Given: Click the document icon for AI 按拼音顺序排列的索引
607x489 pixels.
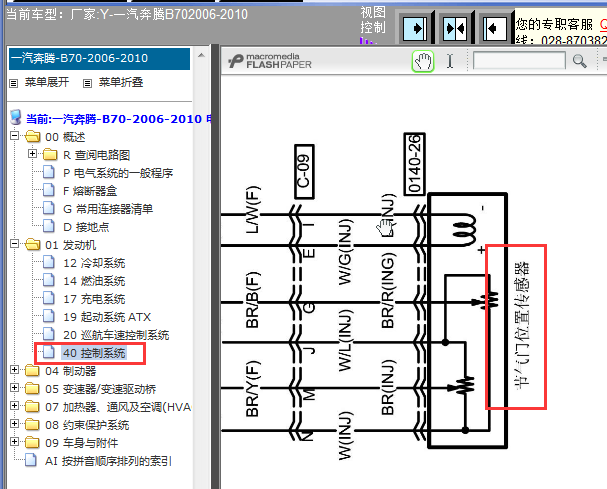Looking at the screenshot, I should pyautogui.click(x=31, y=460).
